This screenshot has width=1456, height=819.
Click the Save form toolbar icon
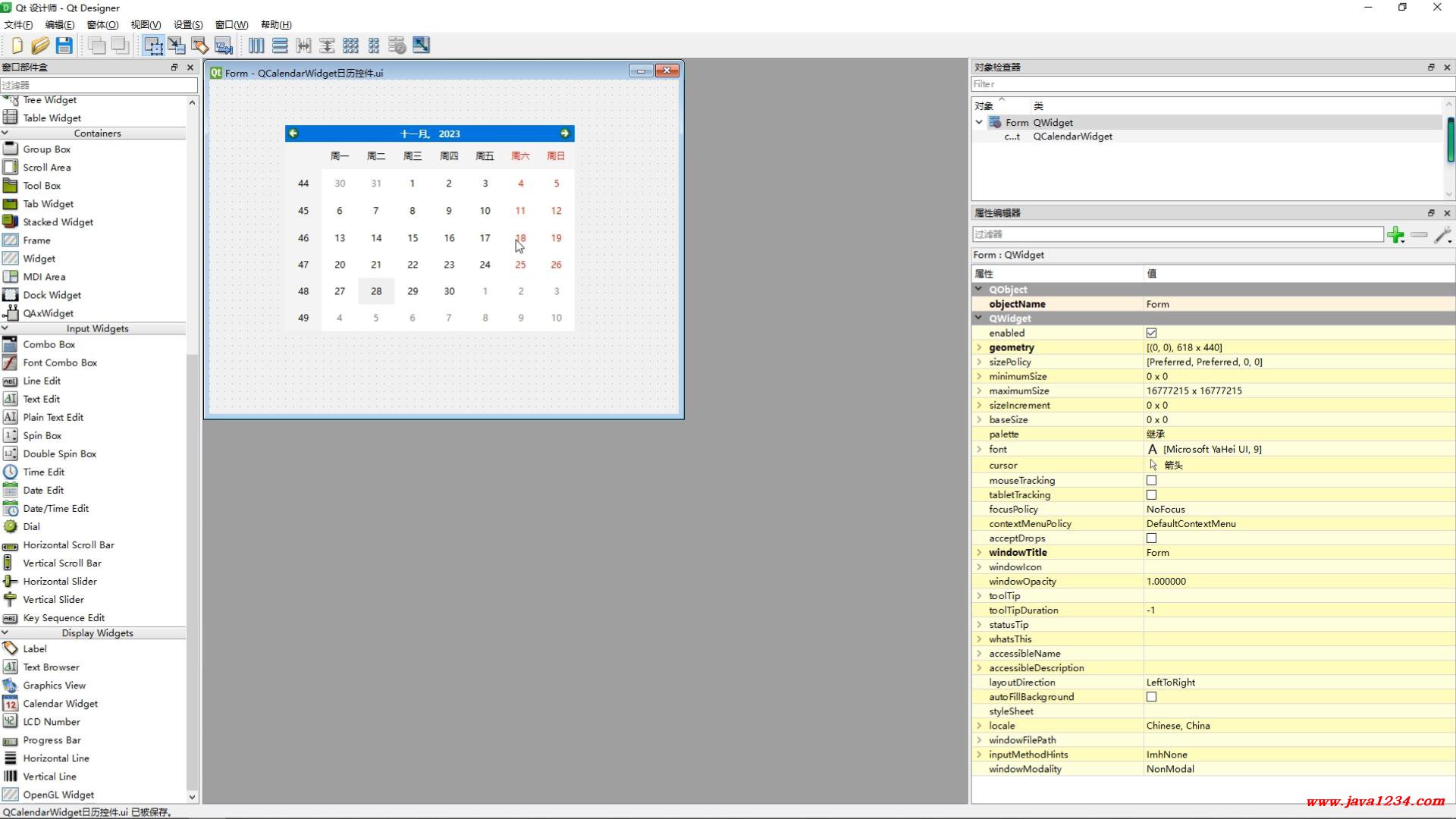(64, 45)
